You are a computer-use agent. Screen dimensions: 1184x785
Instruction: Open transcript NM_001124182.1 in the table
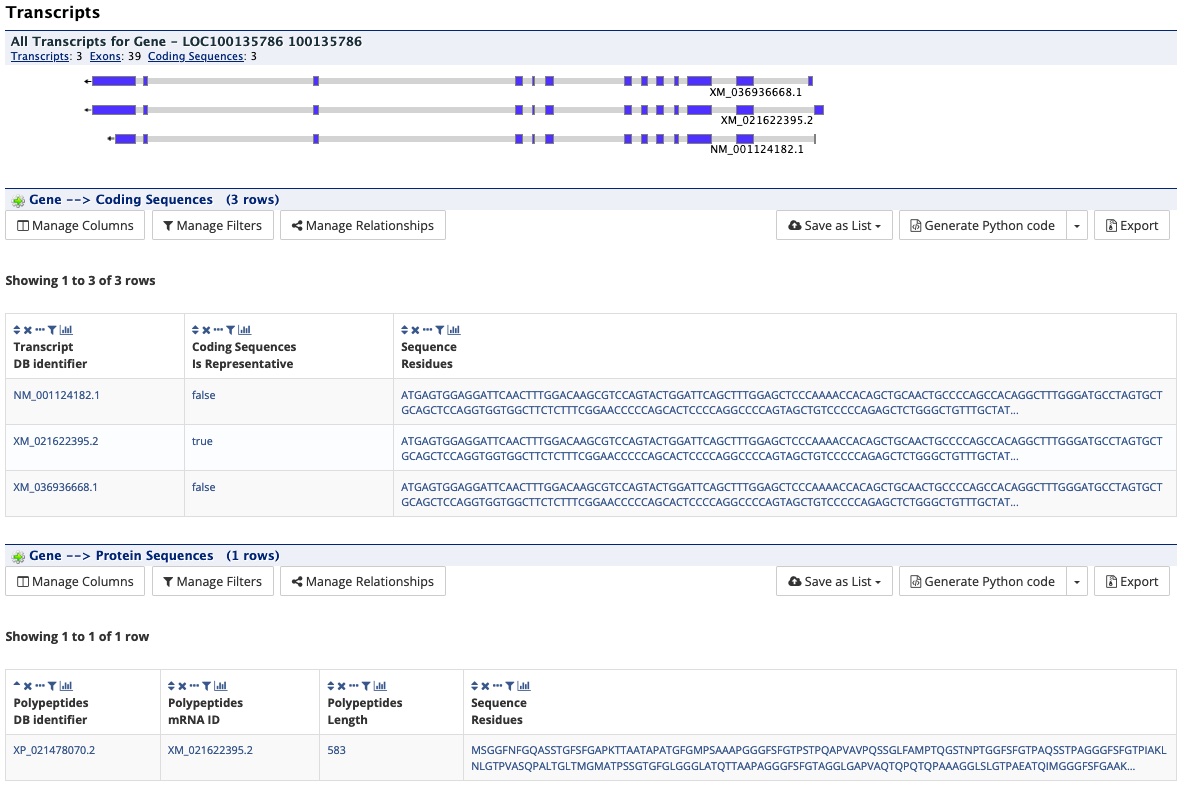tap(57, 395)
